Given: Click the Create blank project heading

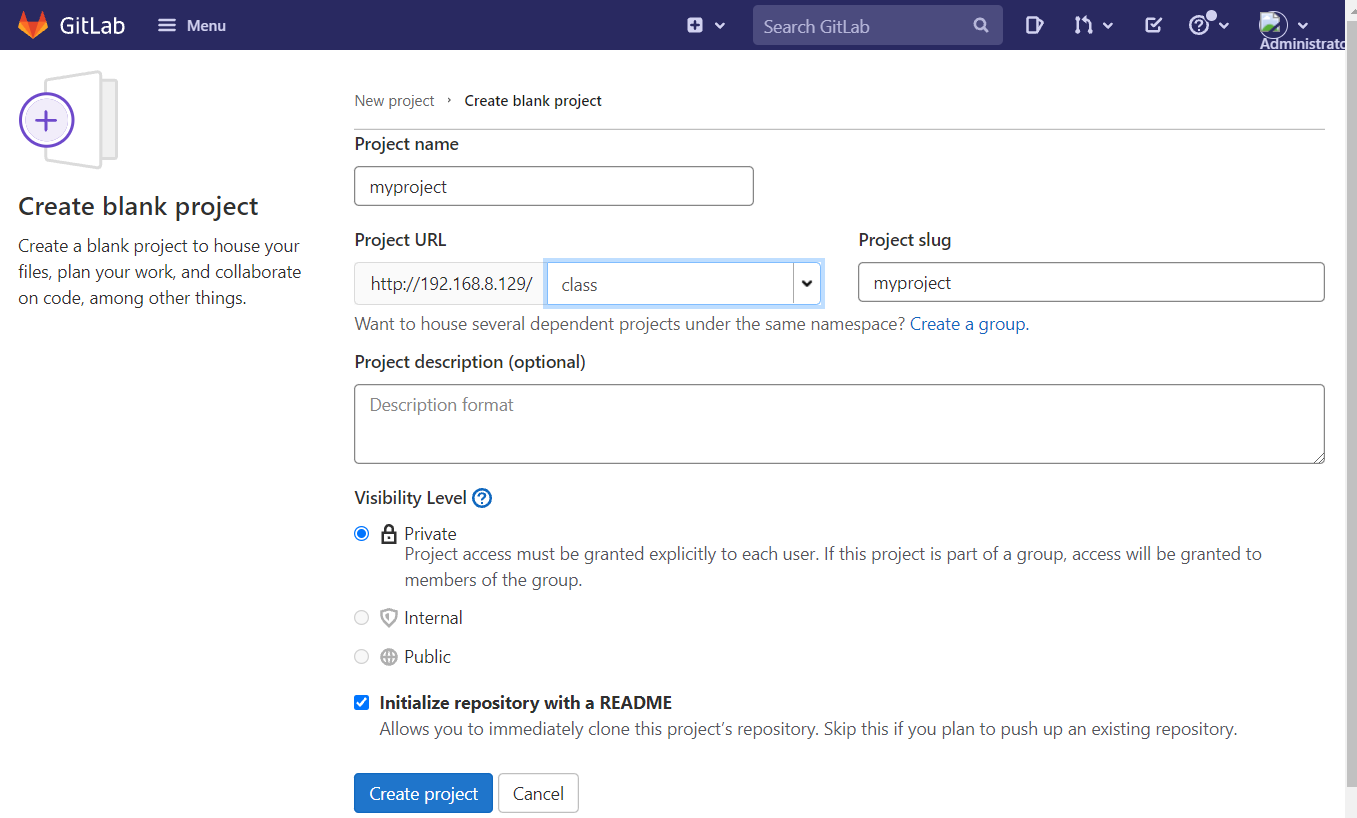Looking at the screenshot, I should click(x=138, y=206).
